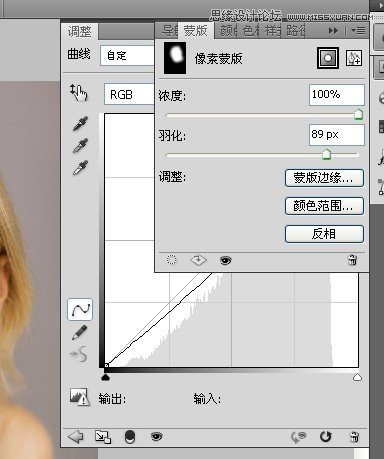Screen dimensions: 384x459
Task: Switch to the 蒙版 masks tab
Action: coord(196,31)
